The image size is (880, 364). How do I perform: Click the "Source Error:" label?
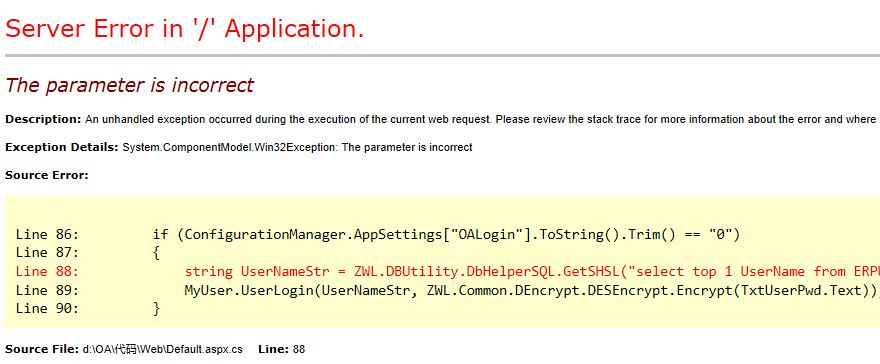tap(47, 176)
